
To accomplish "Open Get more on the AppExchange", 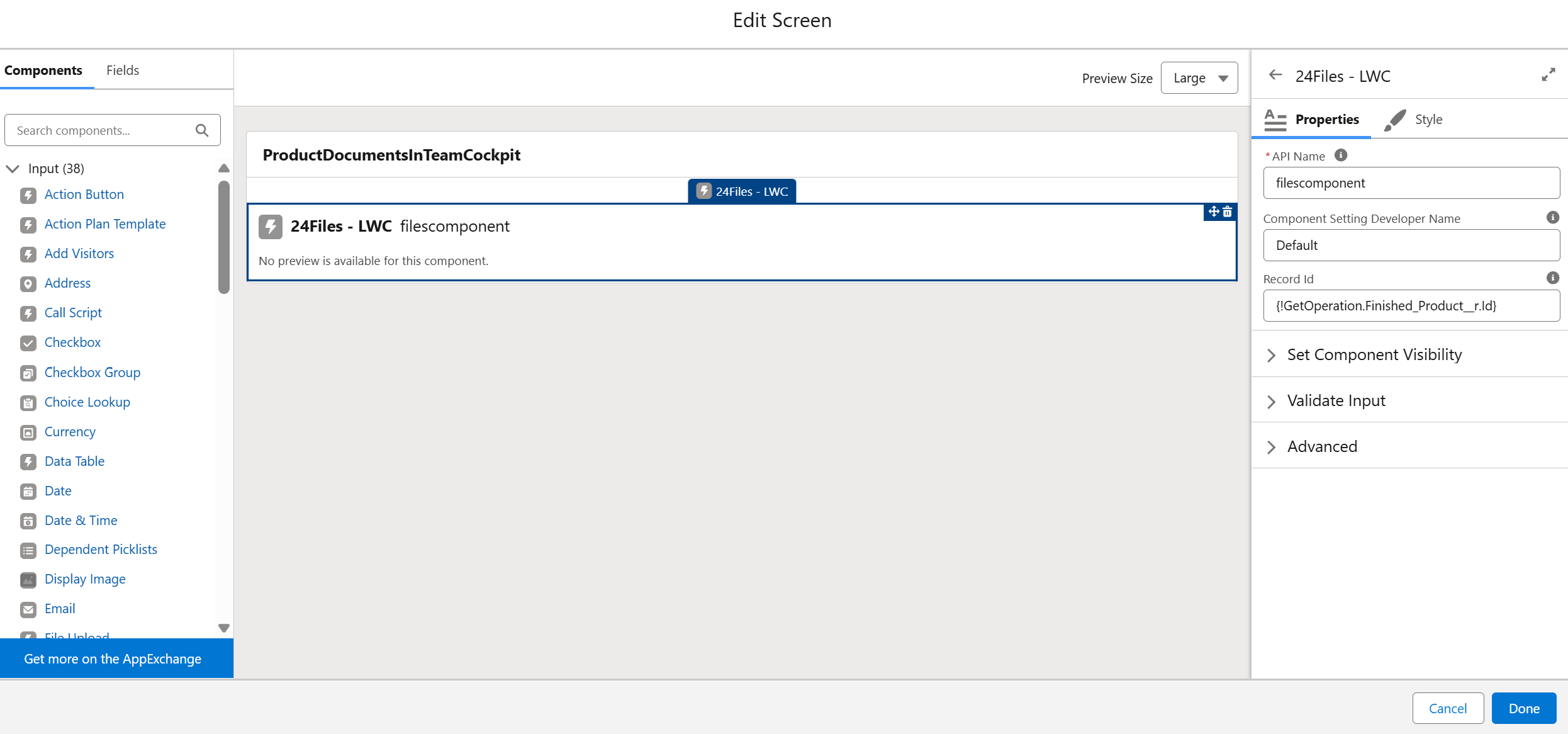I will click(x=116, y=658).
